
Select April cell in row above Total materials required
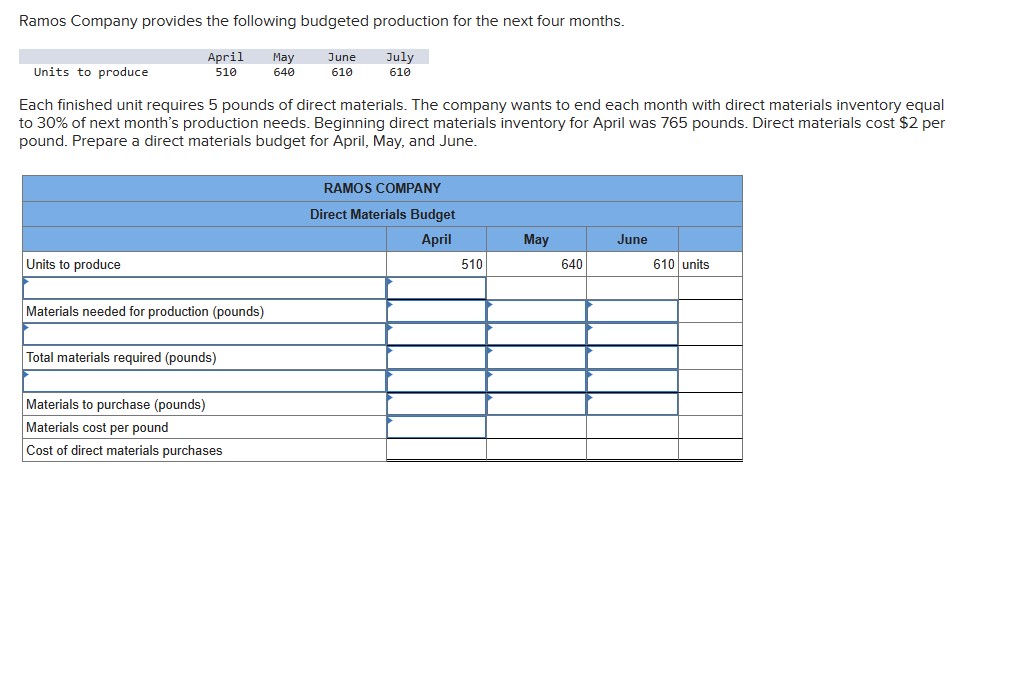437,334
